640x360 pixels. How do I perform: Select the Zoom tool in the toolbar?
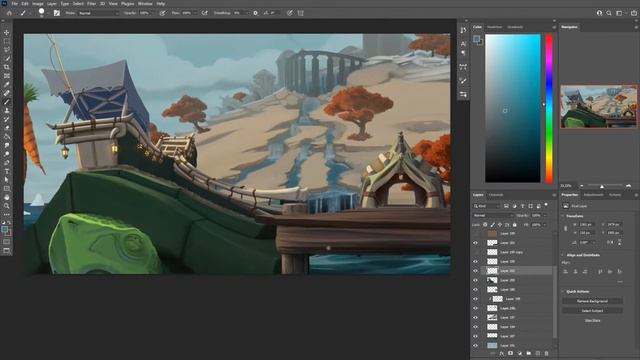click(7, 206)
